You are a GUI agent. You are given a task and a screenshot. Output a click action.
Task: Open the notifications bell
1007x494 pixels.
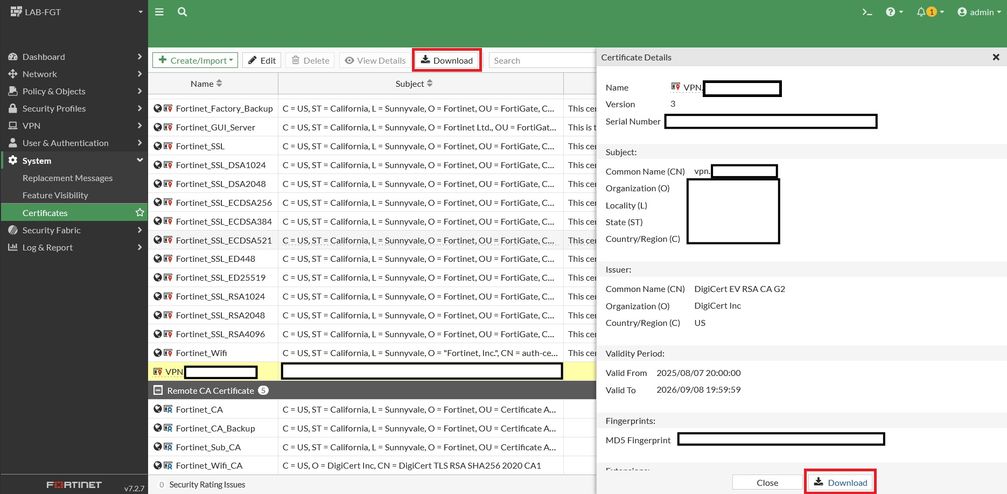pos(929,12)
